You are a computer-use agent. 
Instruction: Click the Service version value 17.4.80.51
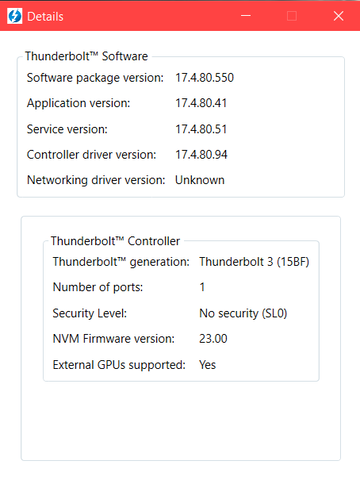(x=201, y=129)
